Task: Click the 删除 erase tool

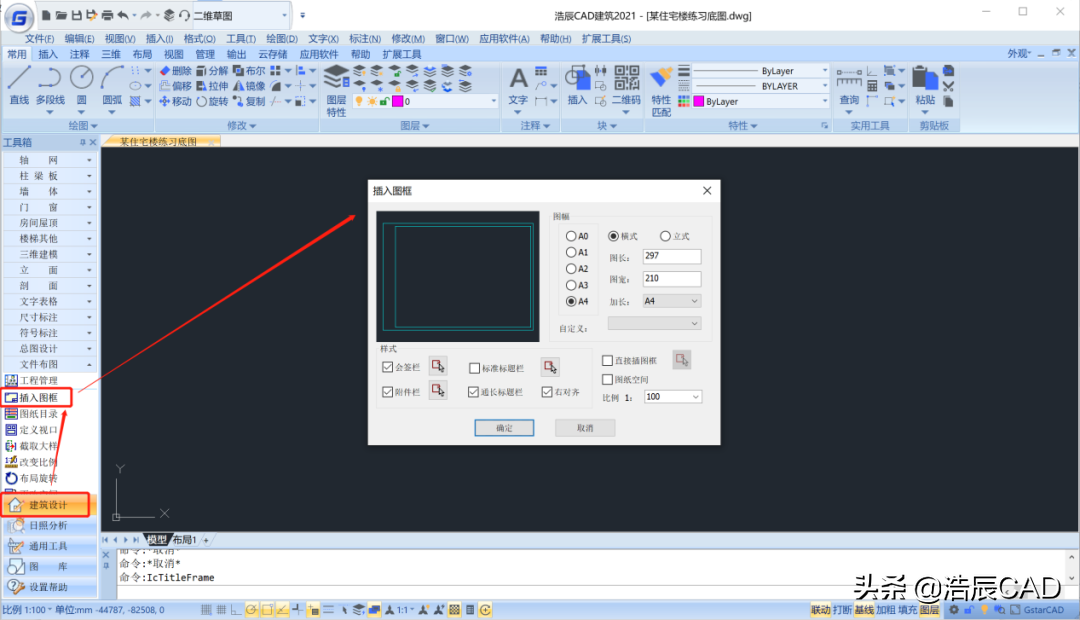Action: pos(175,71)
